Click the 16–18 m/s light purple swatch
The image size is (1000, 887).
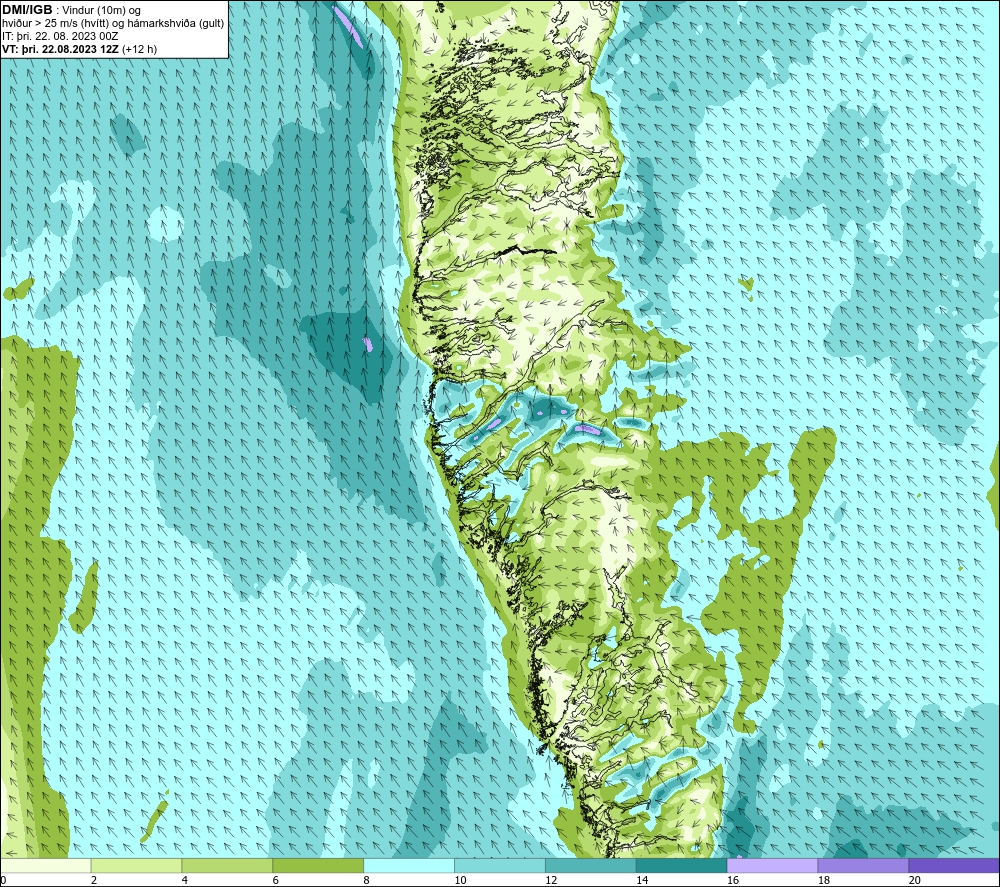tap(772, 866)
